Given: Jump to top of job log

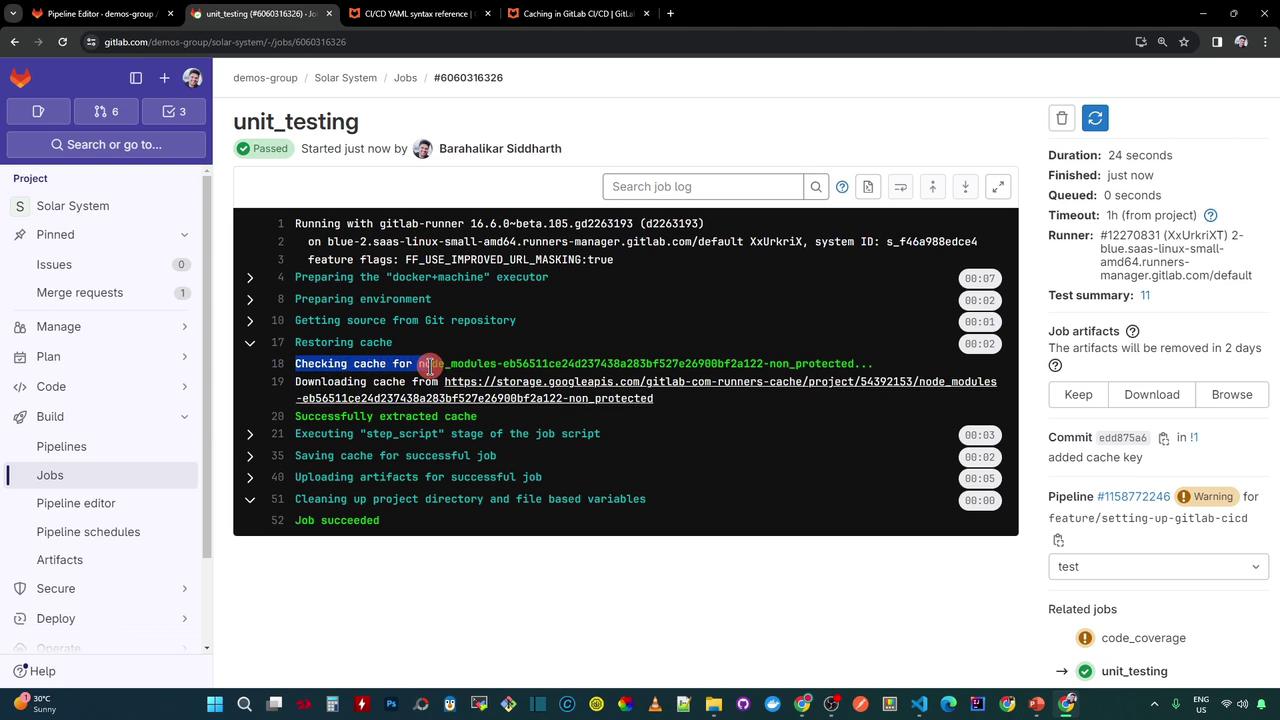Looking at the screenshot, I should click(933, 187).
